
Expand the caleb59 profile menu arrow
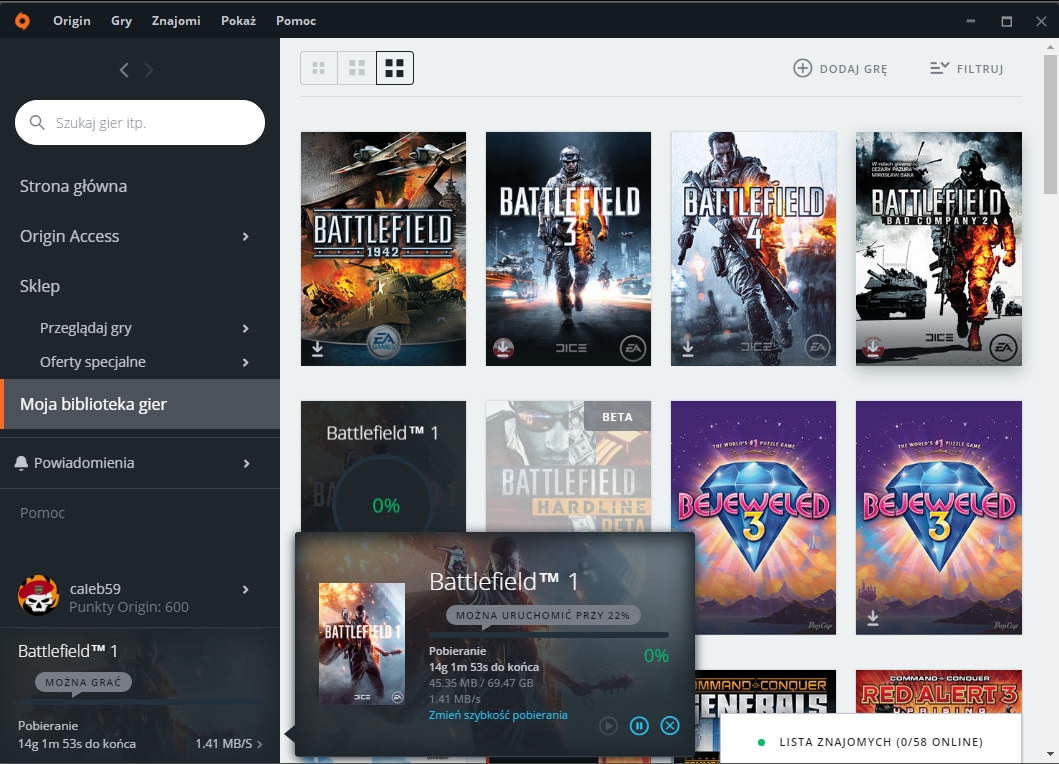point(246,590)
